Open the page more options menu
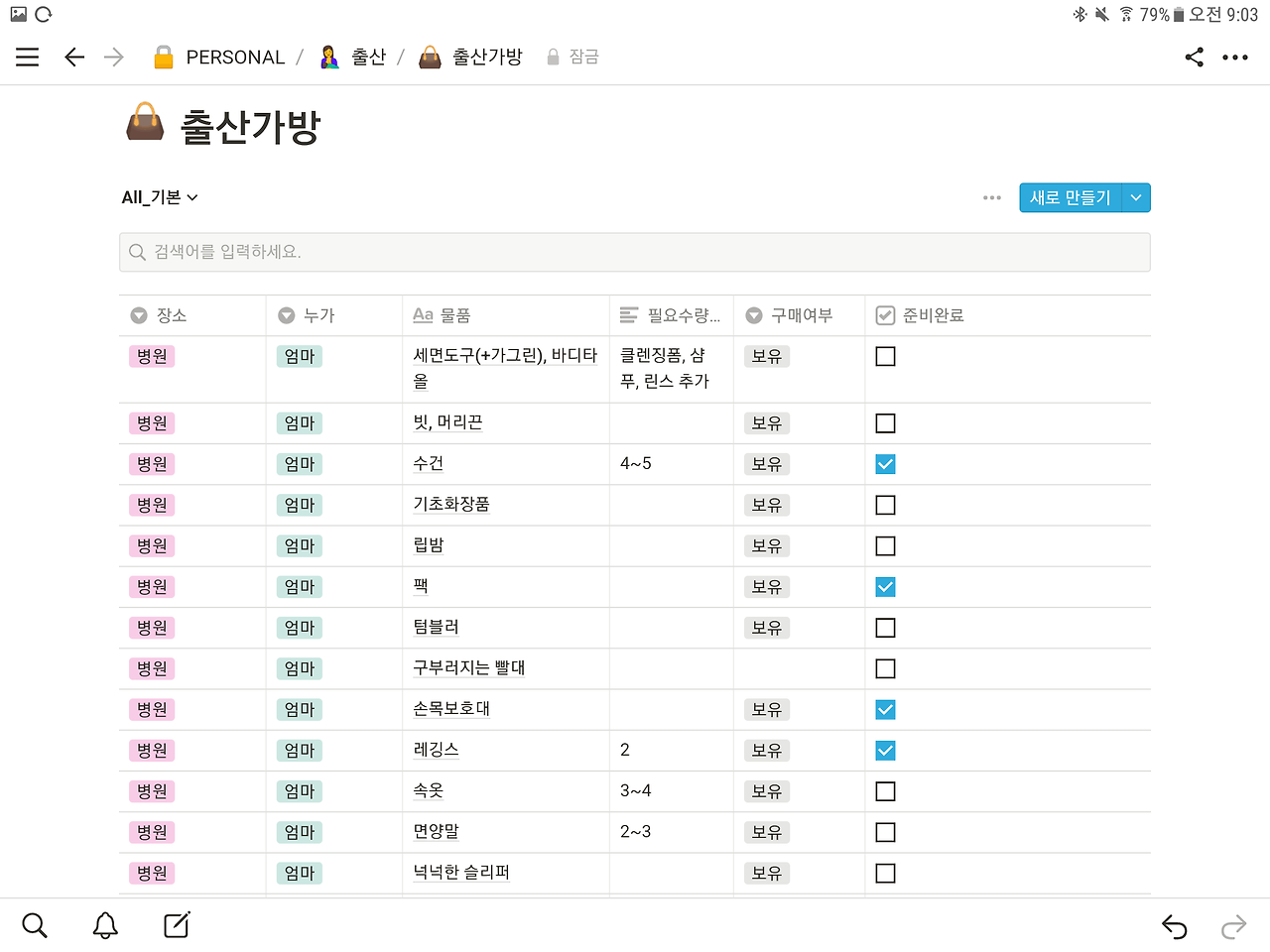The width and height of the screenshot is (1270, 952). coord(1235,58)
